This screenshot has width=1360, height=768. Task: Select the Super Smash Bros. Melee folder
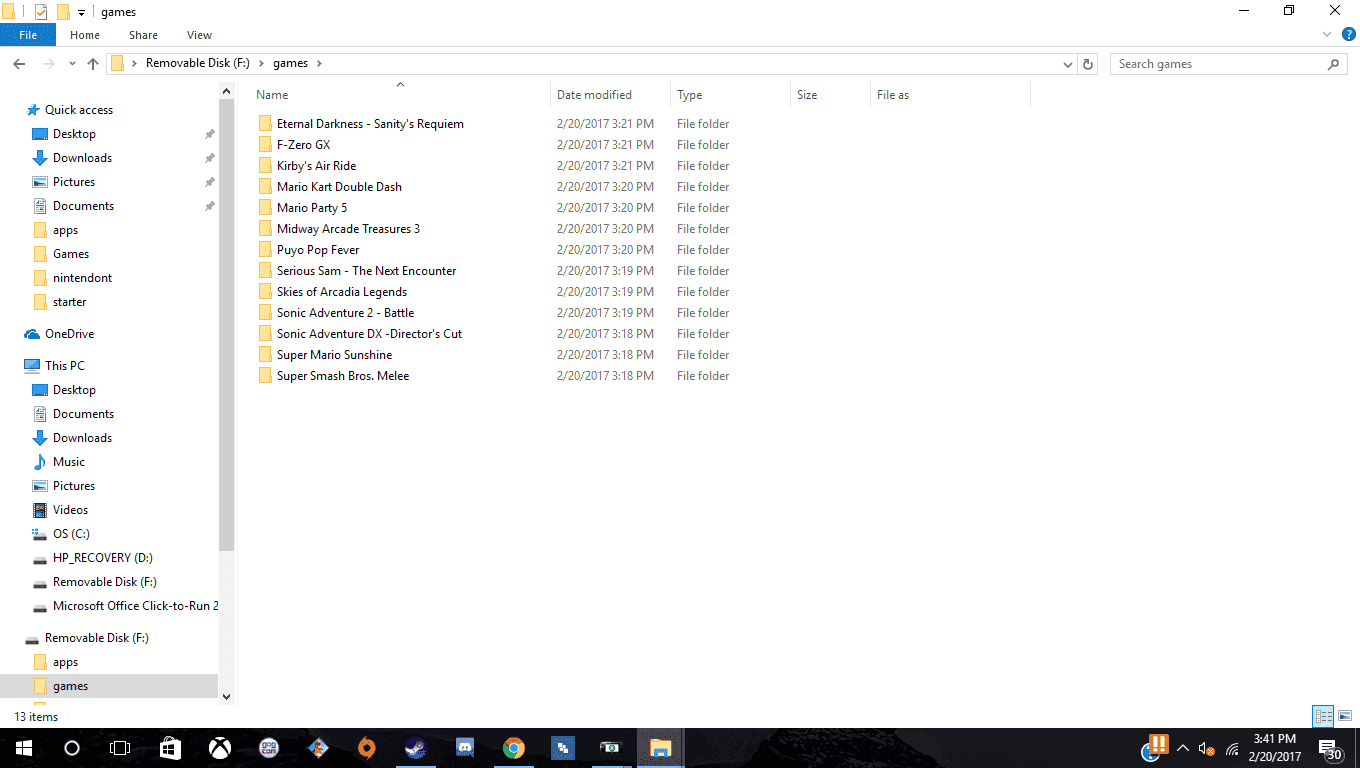(x=343, y=376)
